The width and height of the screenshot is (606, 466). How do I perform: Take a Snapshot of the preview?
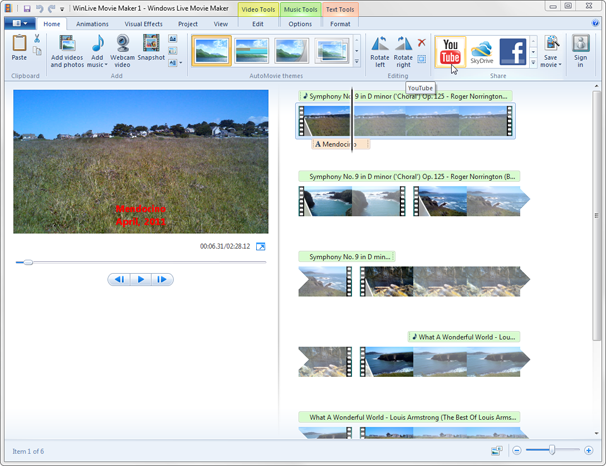[x=151, y=47]
